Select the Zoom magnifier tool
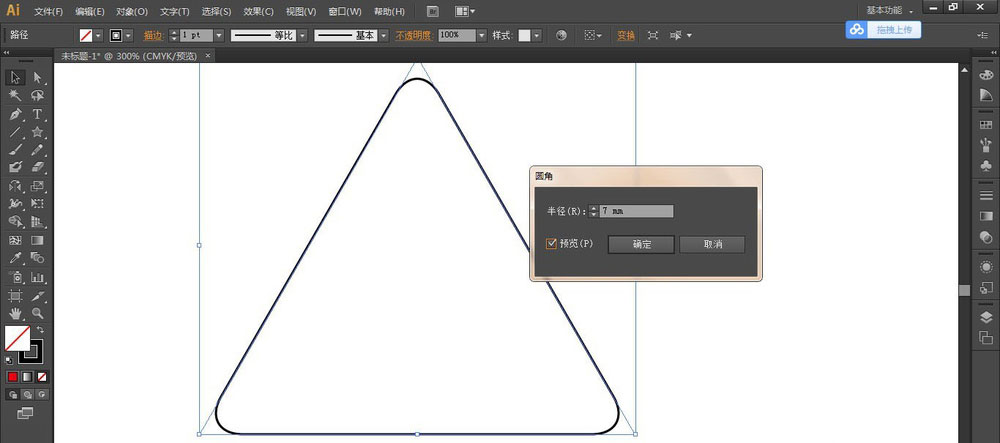Screen dimensions: 1000x443 [37, 313]
